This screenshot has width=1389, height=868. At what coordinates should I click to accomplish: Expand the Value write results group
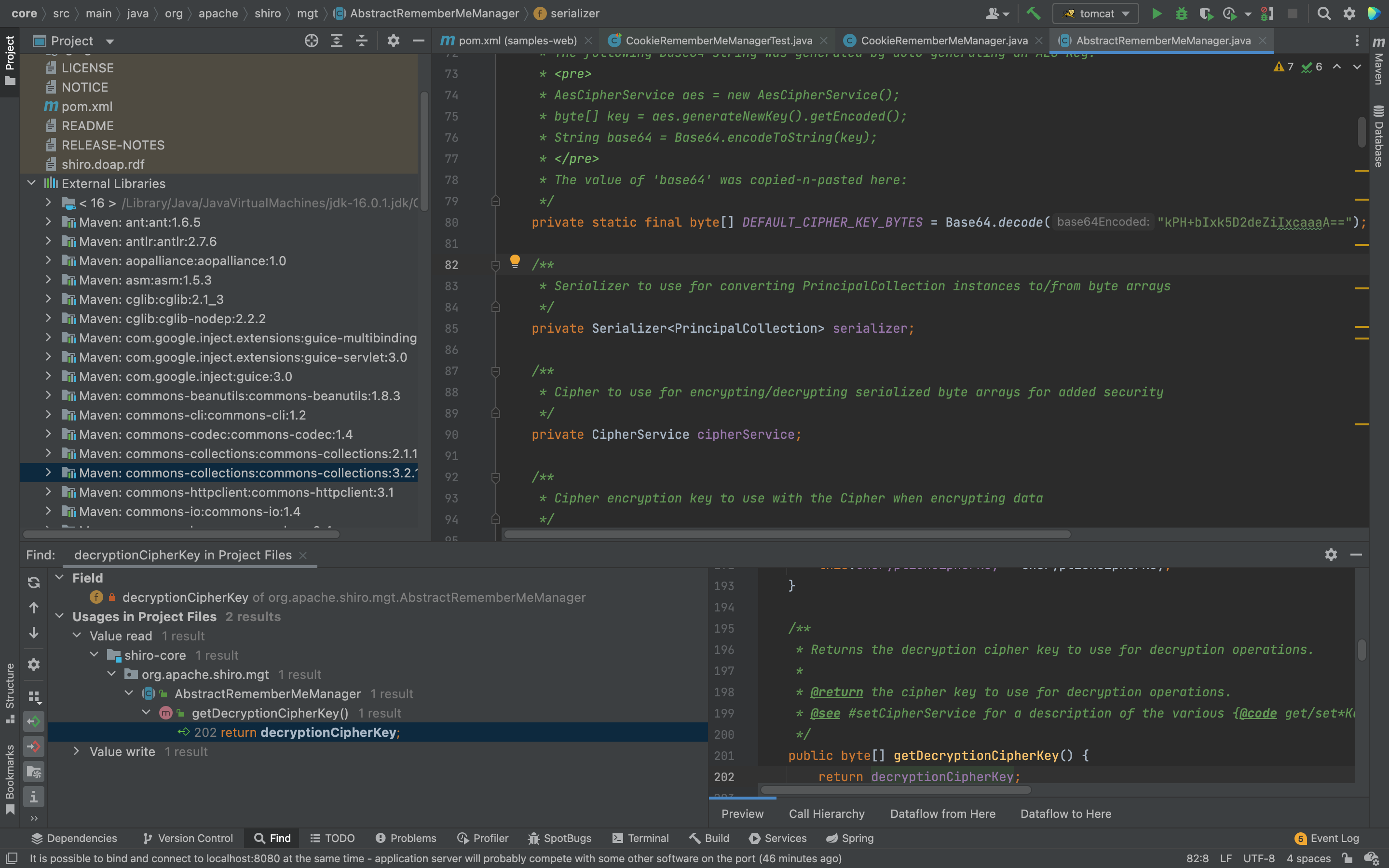click(76, 751)
